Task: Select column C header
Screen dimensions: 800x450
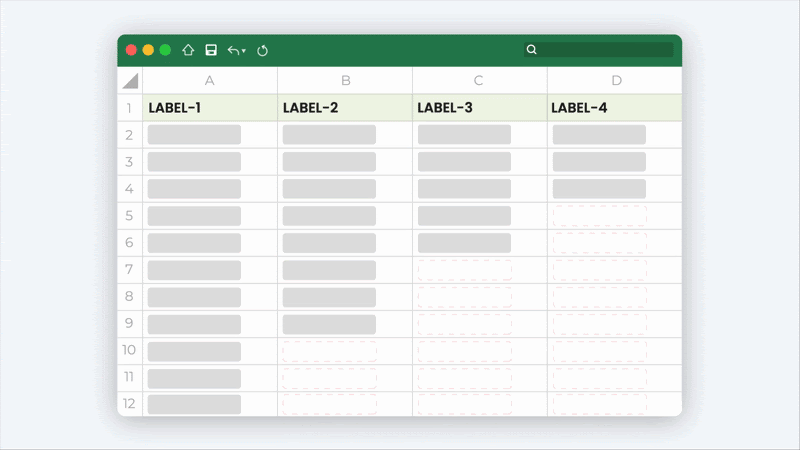Action: (479, 81)
